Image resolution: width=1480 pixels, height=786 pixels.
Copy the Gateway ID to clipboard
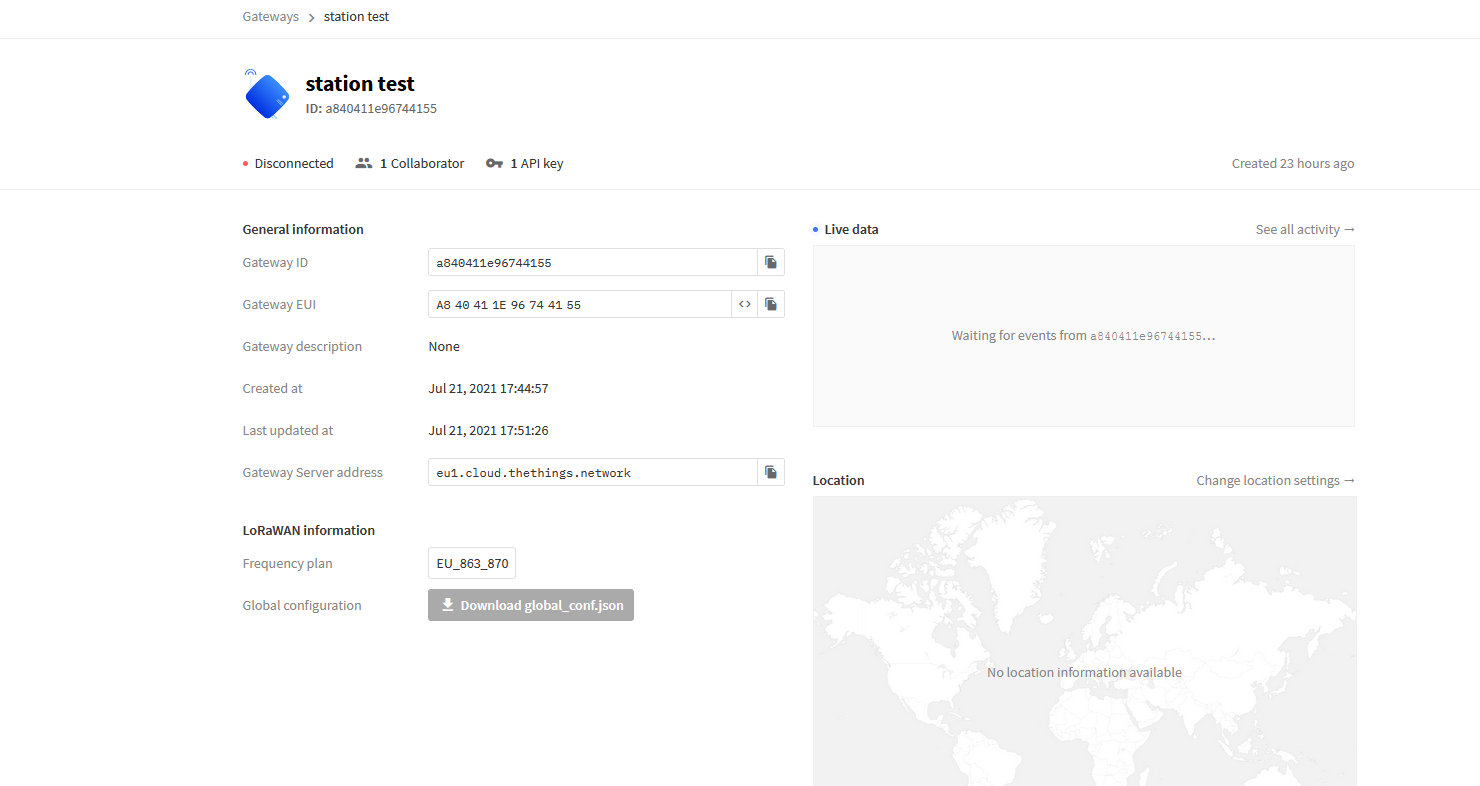771,262
